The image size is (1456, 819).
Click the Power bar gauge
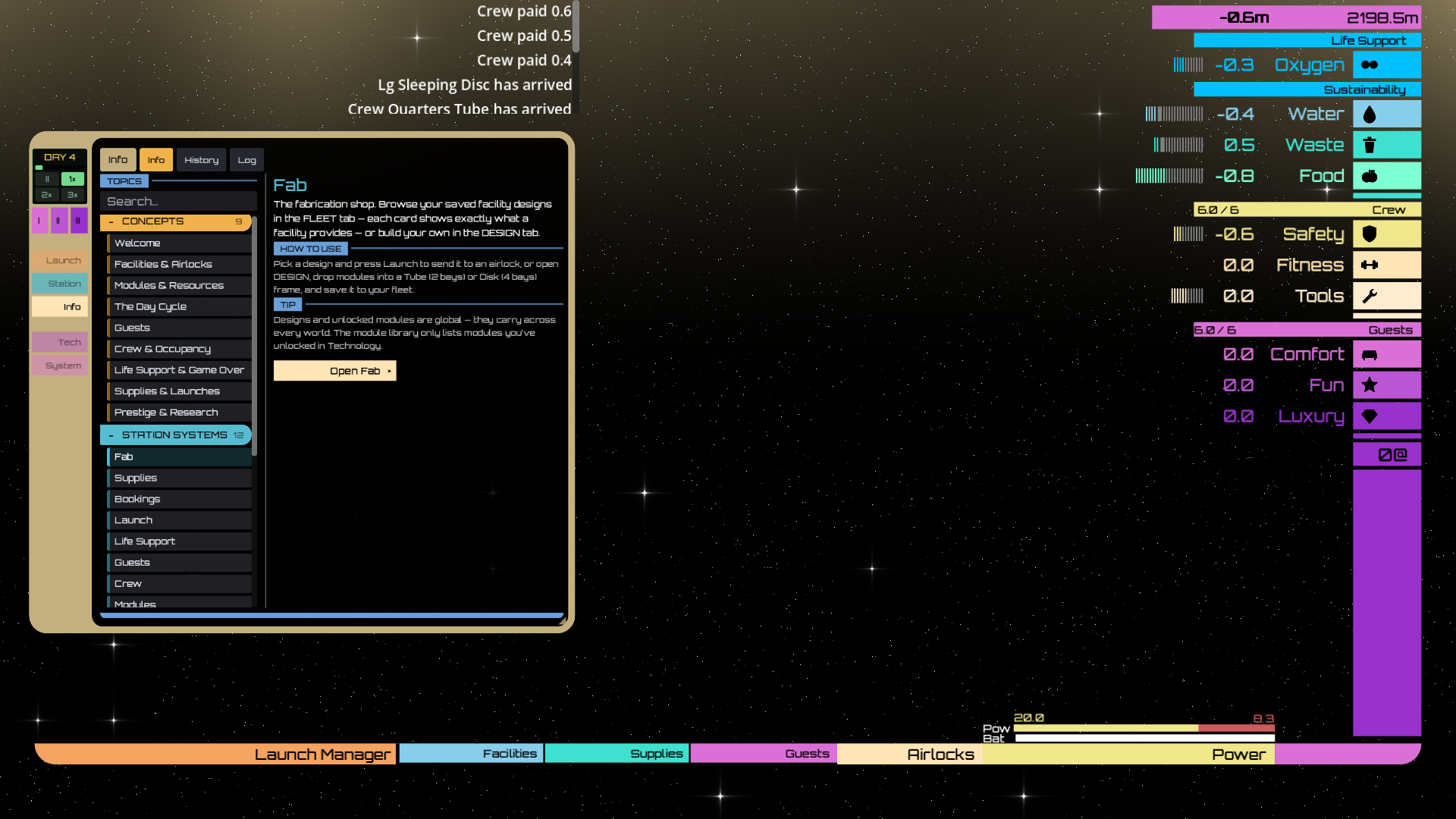tap(1144, 728)
